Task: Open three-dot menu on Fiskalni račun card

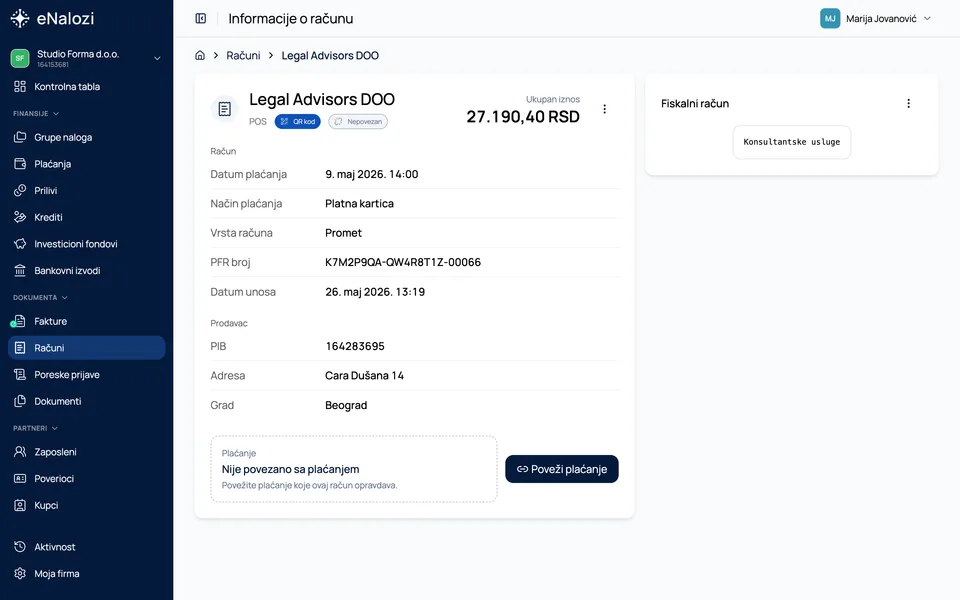Action: point(909,103)
